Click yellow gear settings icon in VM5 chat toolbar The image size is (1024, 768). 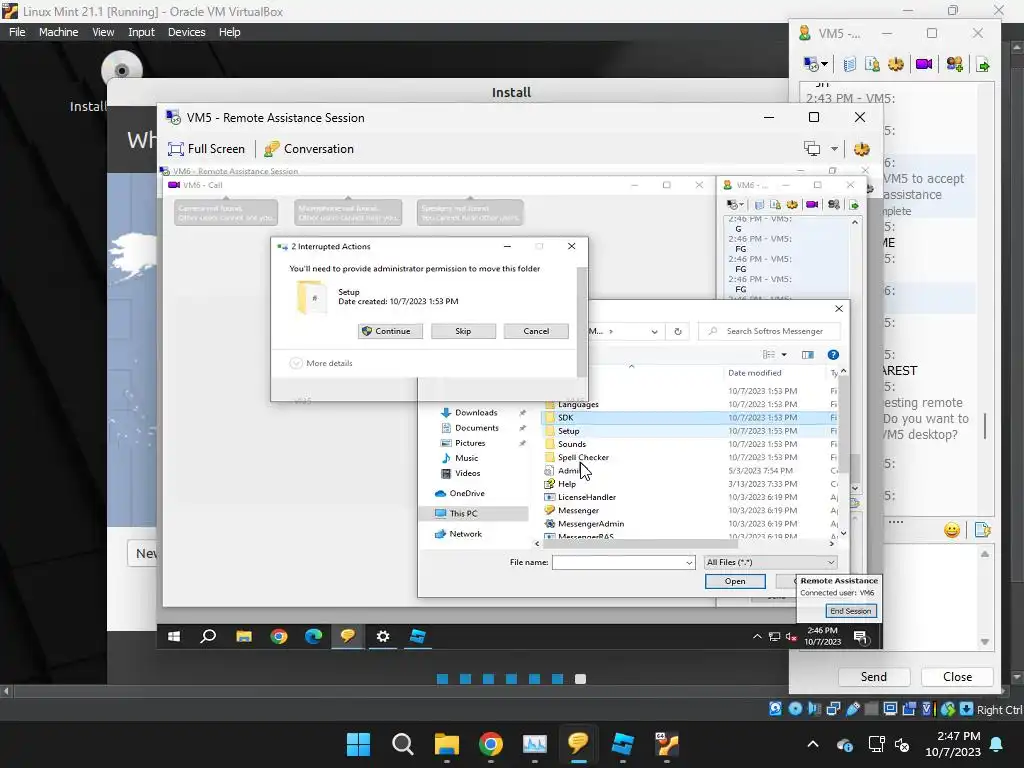(895, 64)
